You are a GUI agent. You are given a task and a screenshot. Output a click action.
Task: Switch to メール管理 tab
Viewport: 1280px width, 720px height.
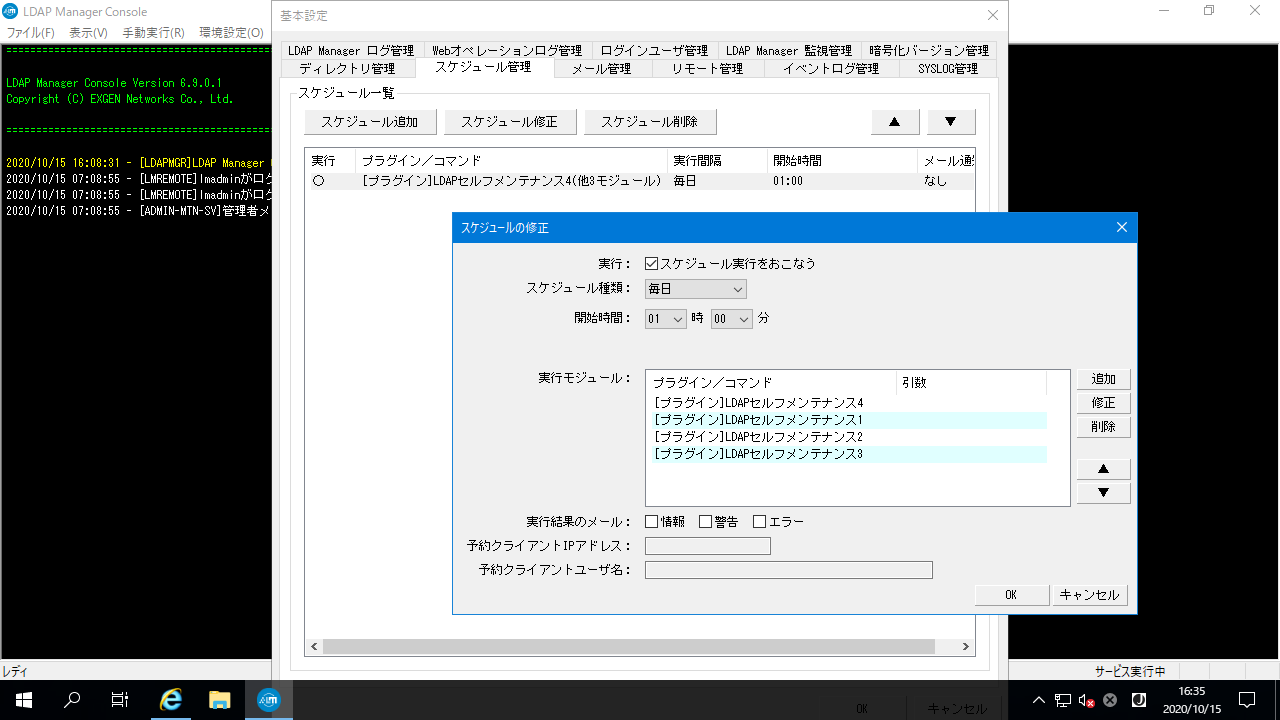601,68
